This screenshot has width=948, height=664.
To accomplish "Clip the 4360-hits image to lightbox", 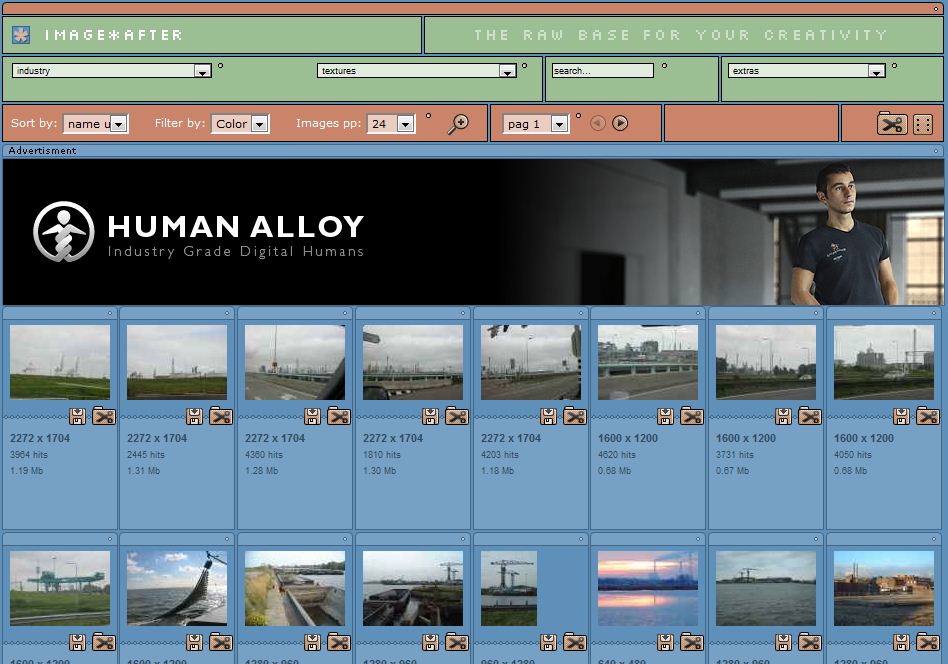I will [339, 416].
